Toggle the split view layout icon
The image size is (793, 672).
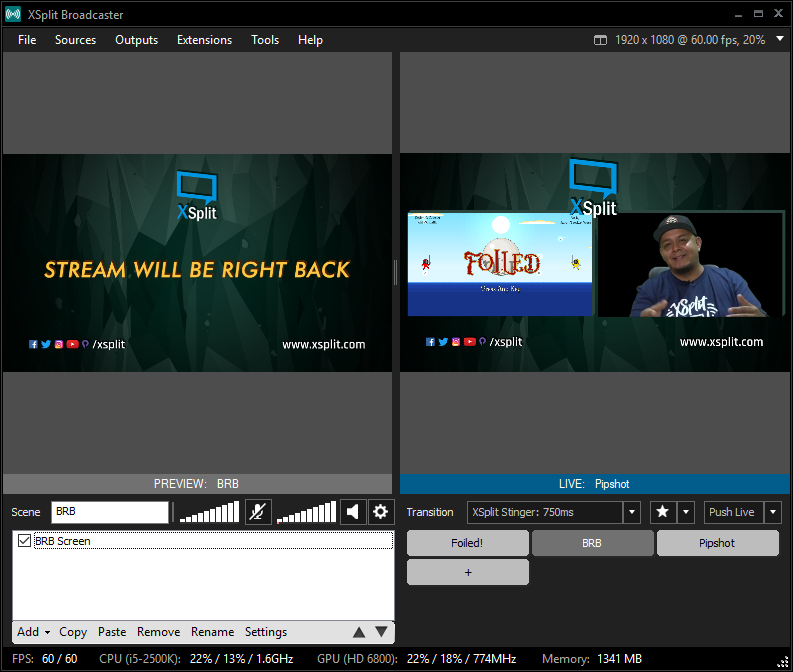coord(600,40)
